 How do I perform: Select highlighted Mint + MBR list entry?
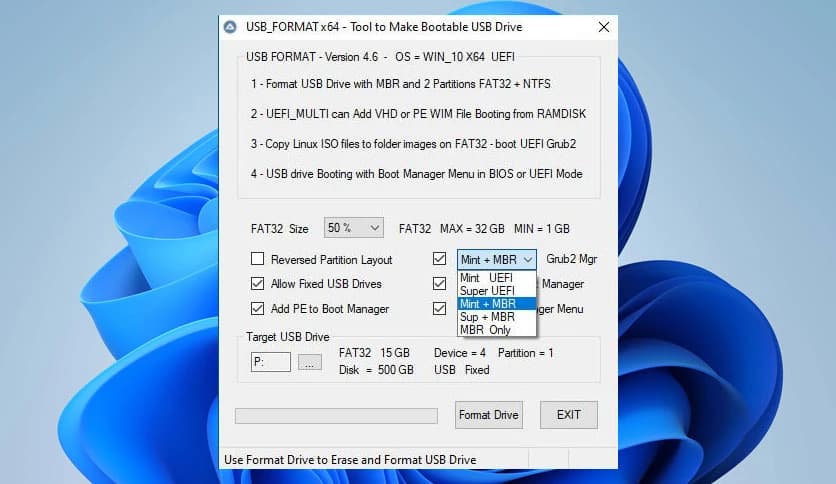pyautogui.click(x=497, y=304)
